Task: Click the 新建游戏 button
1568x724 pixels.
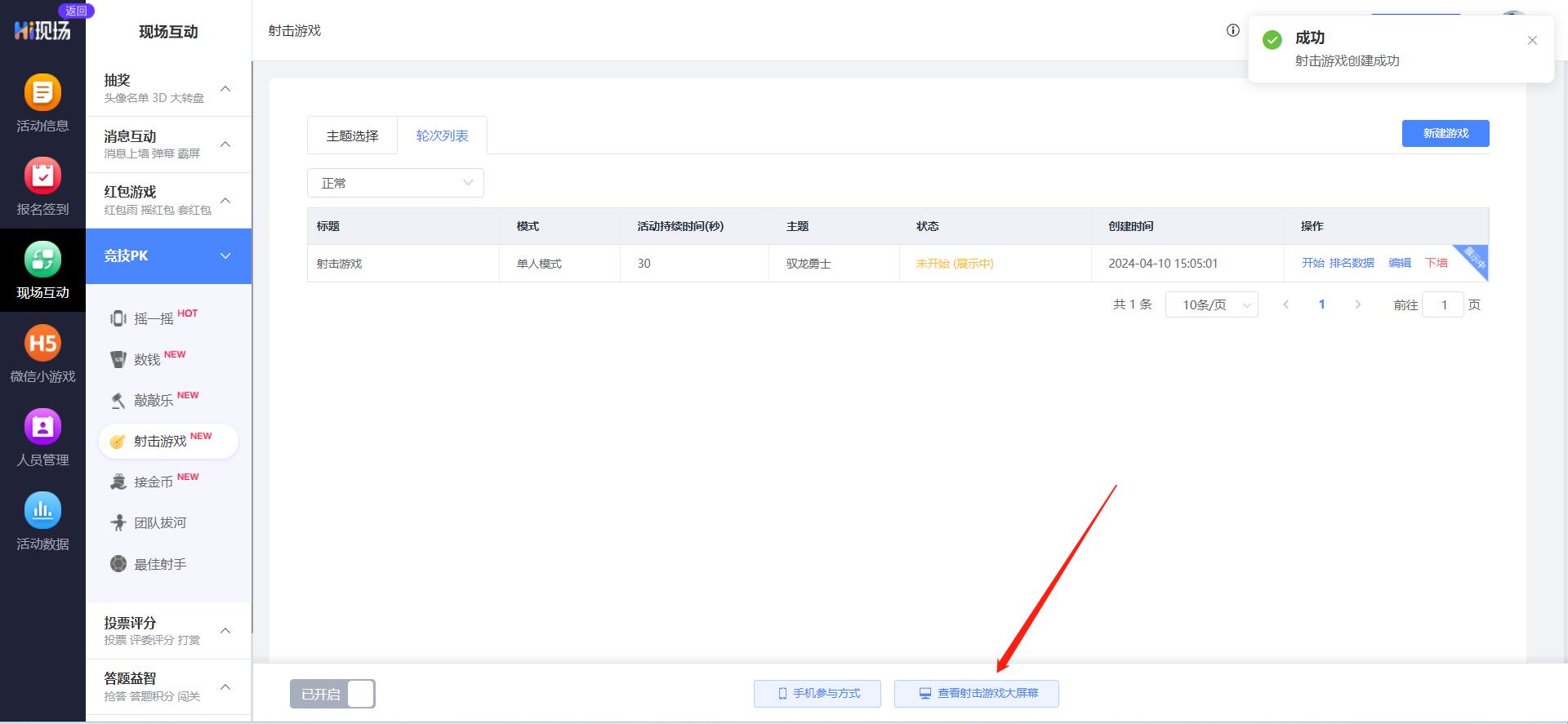Action: click(x=1445, y=134)
